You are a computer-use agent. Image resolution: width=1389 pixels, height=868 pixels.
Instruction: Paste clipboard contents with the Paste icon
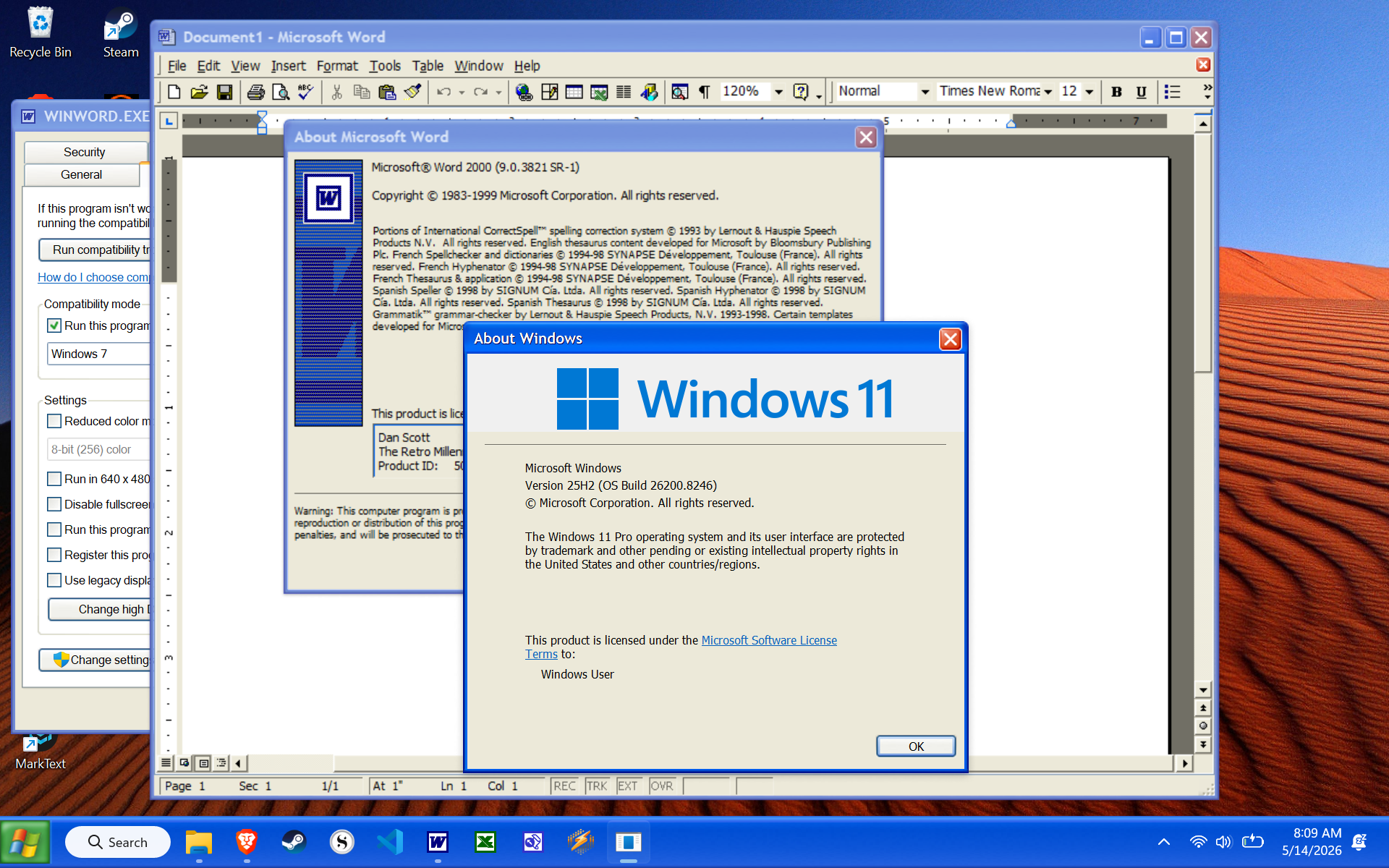(387, 92)
